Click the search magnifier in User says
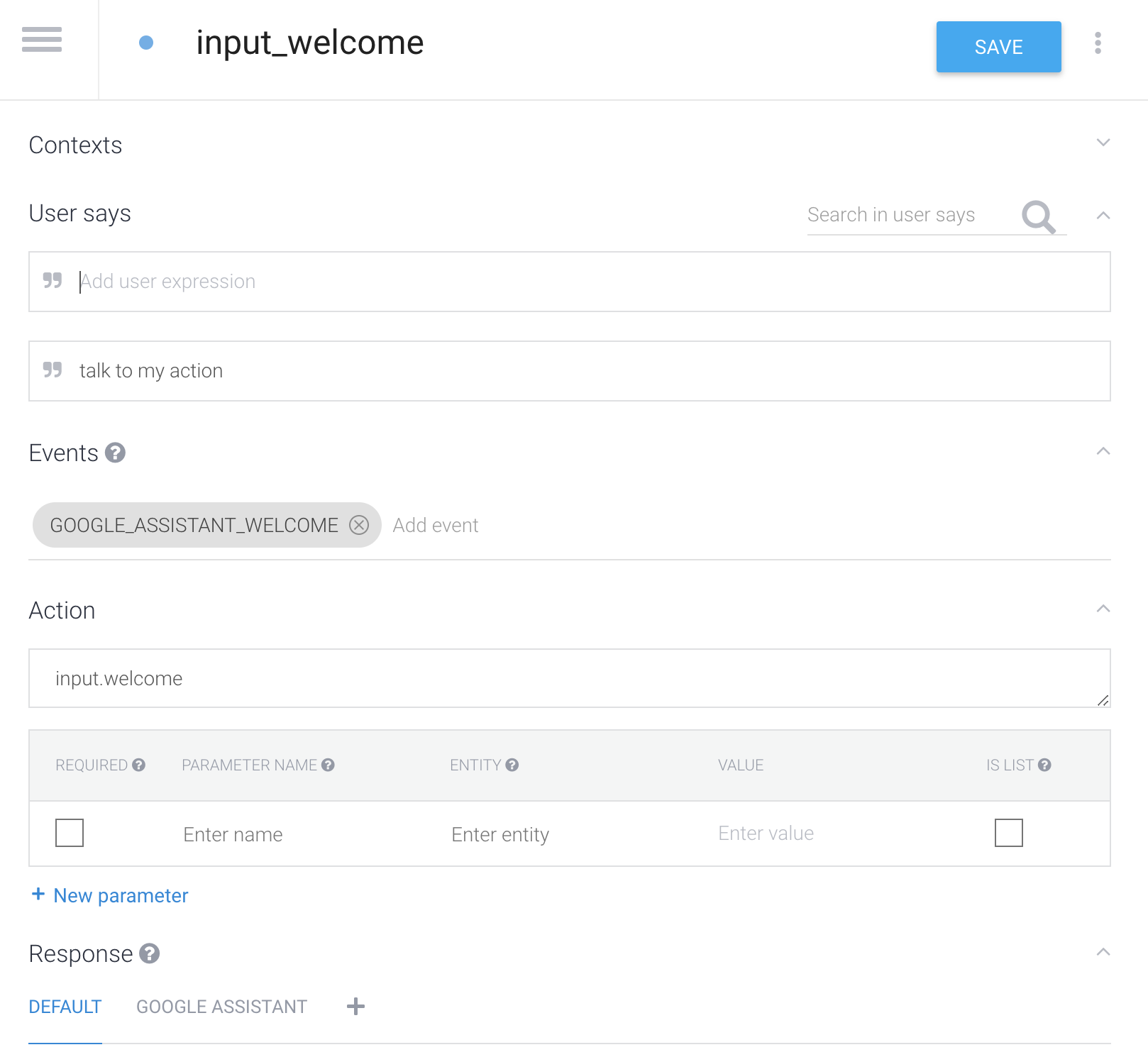 pos(1039,216)
